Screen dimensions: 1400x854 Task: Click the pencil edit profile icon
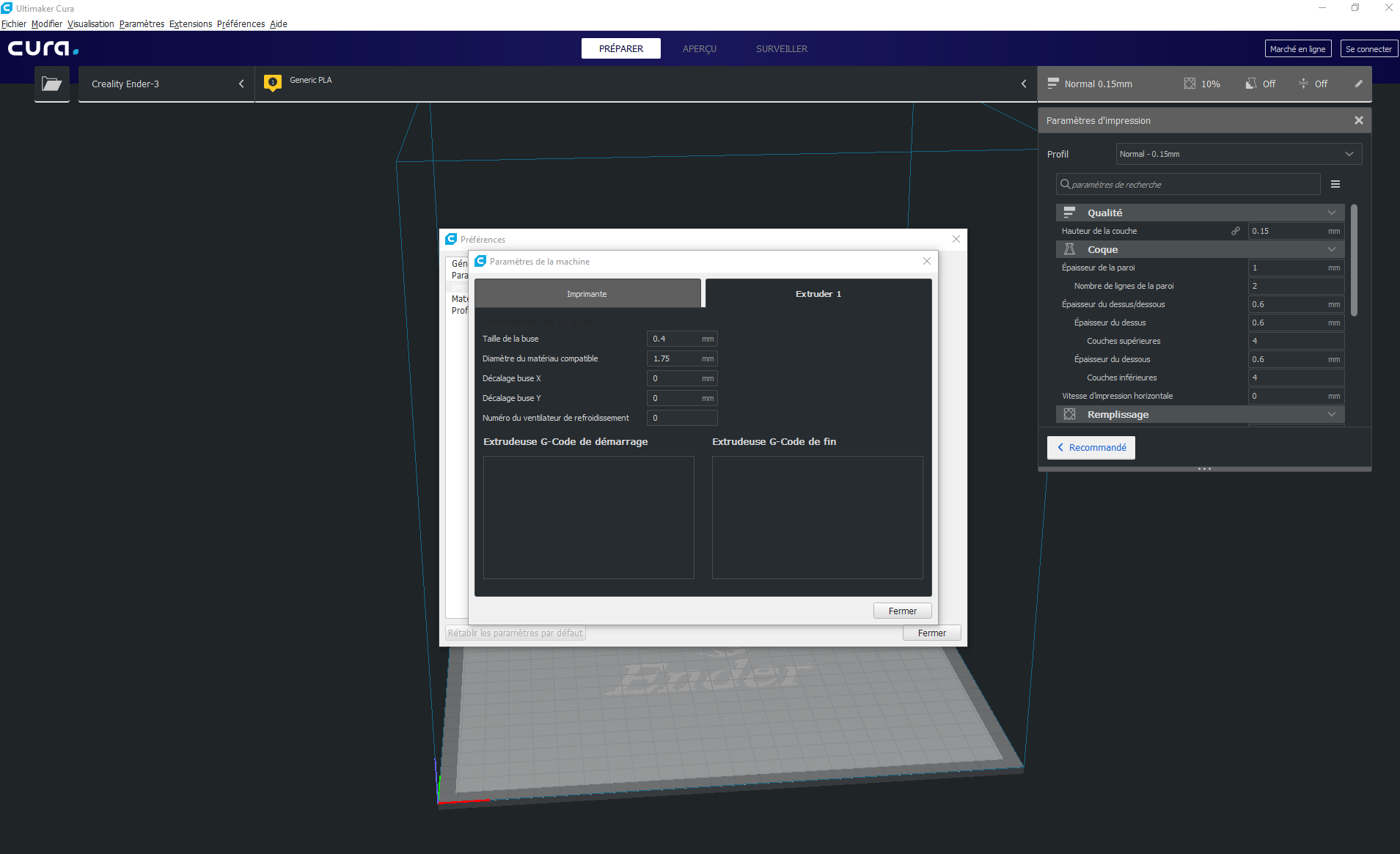click(1358, 84)
